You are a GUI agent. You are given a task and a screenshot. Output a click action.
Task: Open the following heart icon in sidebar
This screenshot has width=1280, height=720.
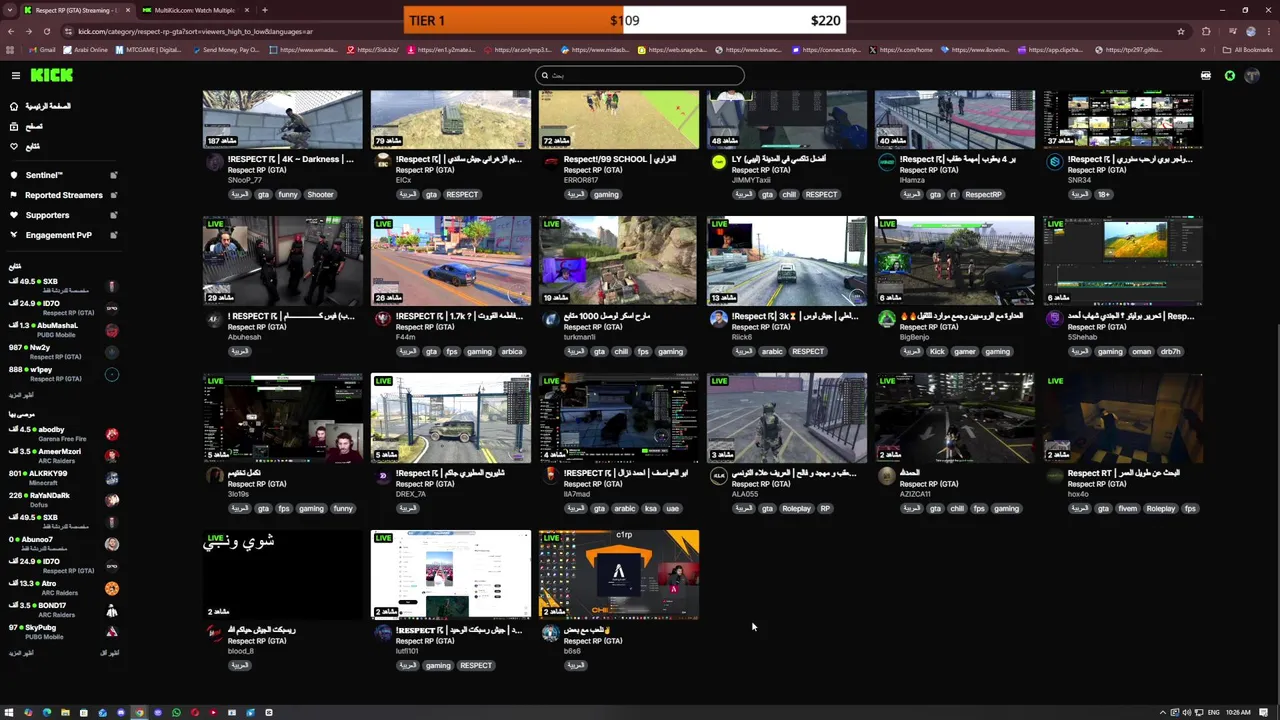pyautogui.click(x=14, y=146)
